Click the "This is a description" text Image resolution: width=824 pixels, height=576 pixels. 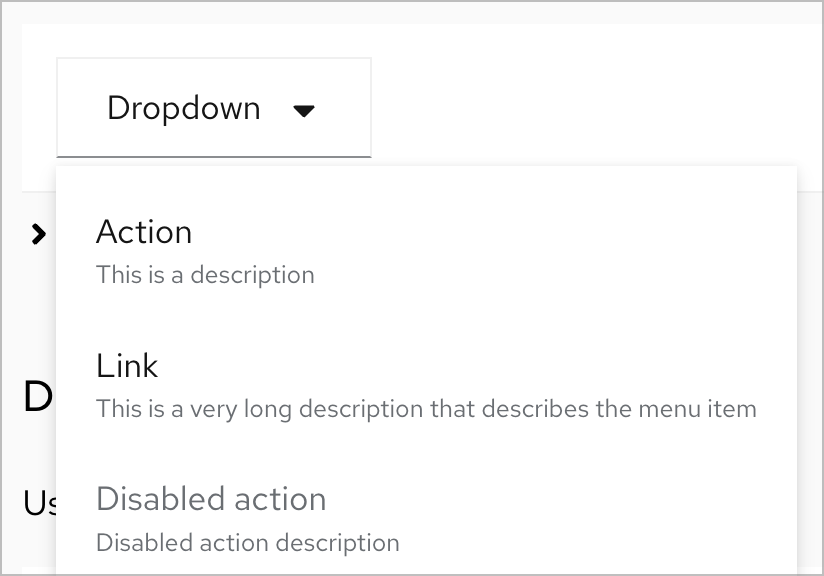205,275
